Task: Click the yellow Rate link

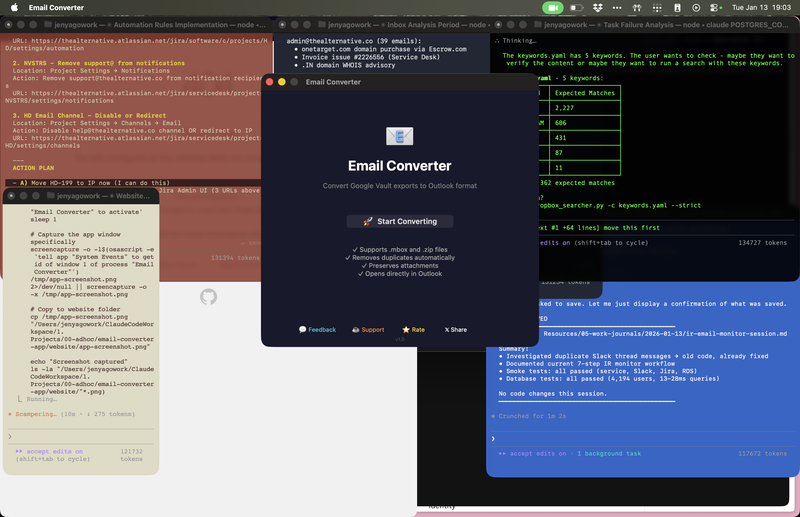Action: click(x=413, y=330)
